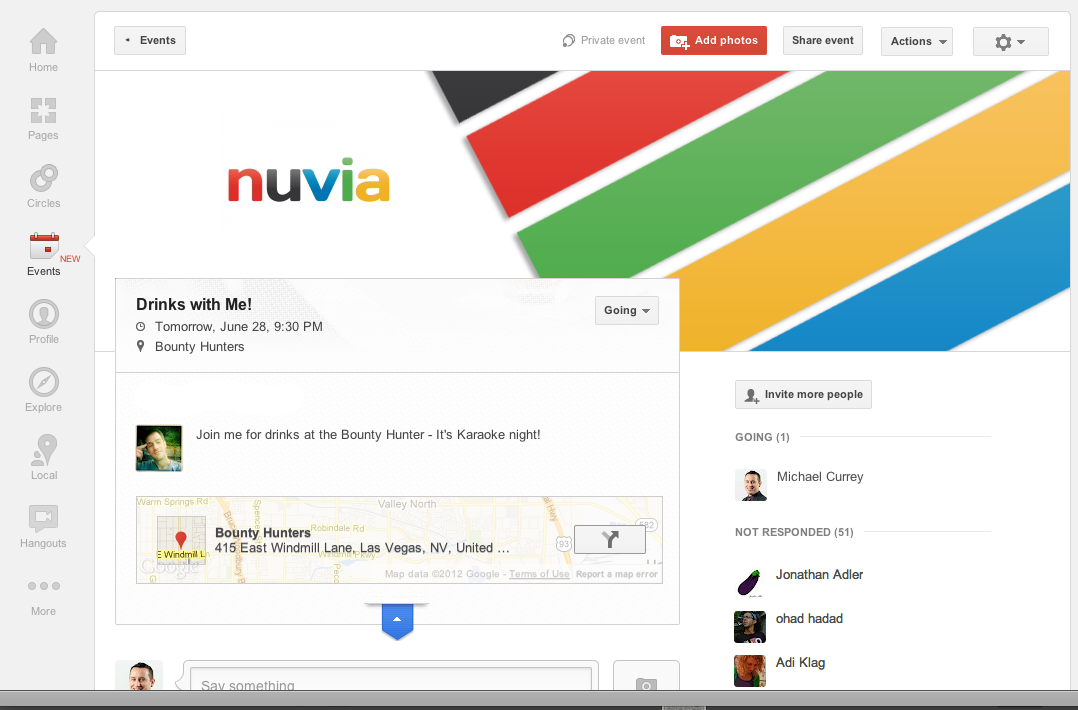This screenshot has height=710, width=1078.
Task: Click the Add photos button
Action: 714,41
